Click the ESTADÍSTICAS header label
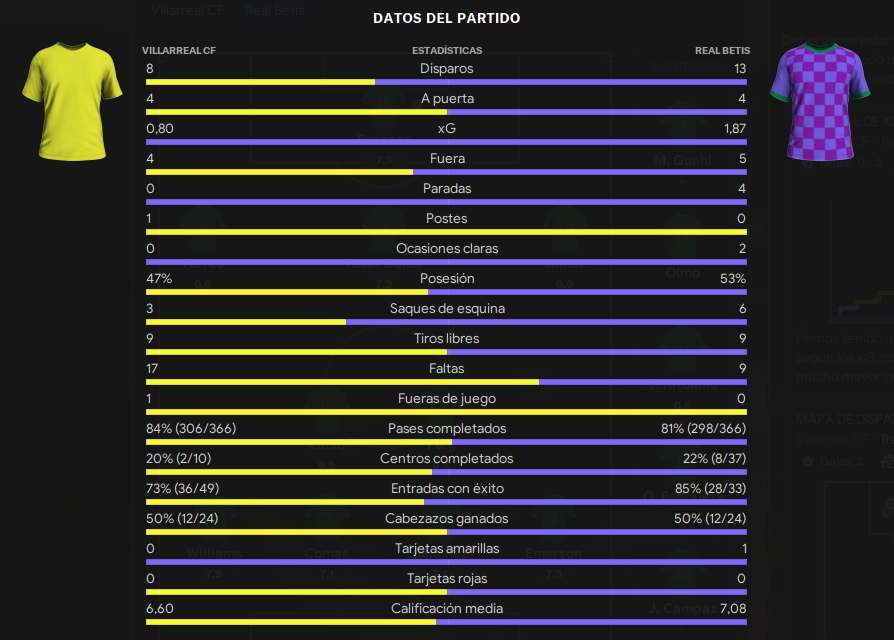Viewport: 894px width, 640px height. coord(447,51)
